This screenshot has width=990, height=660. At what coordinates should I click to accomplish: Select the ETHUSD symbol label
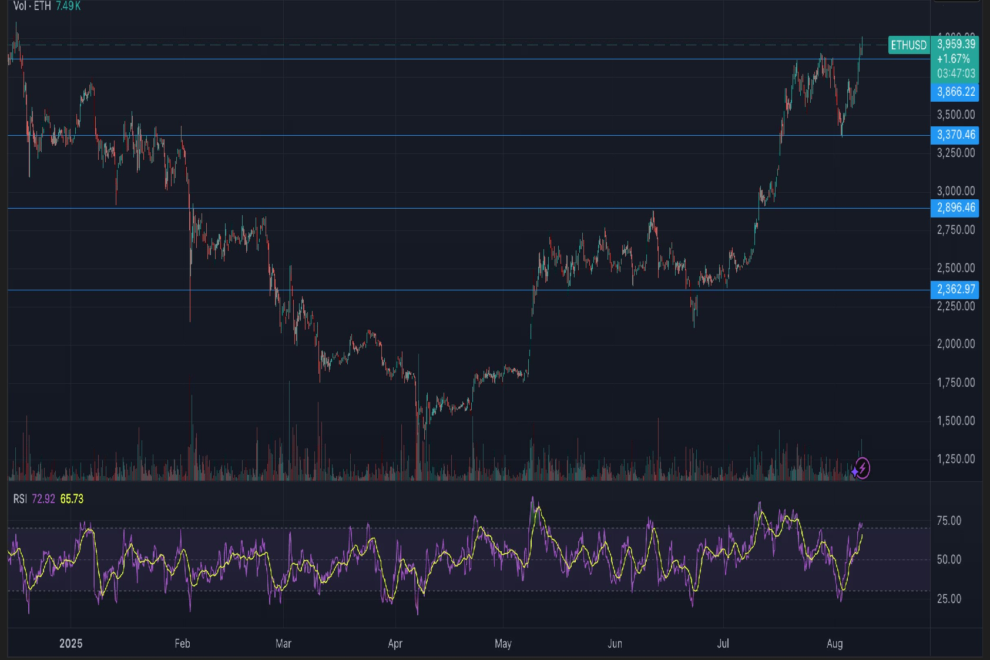[908, 45]
